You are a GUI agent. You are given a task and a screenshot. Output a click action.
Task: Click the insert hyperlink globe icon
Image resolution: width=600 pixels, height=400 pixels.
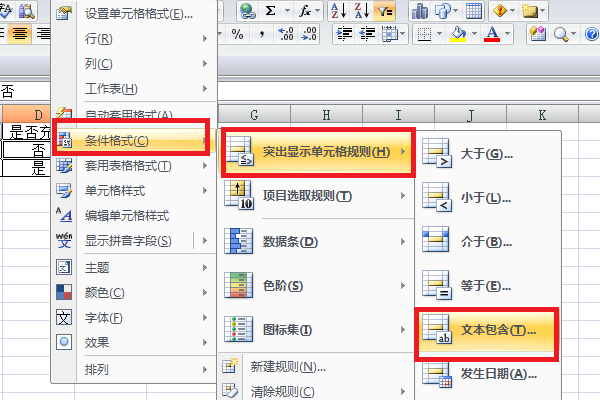click(x=248, y=11)
